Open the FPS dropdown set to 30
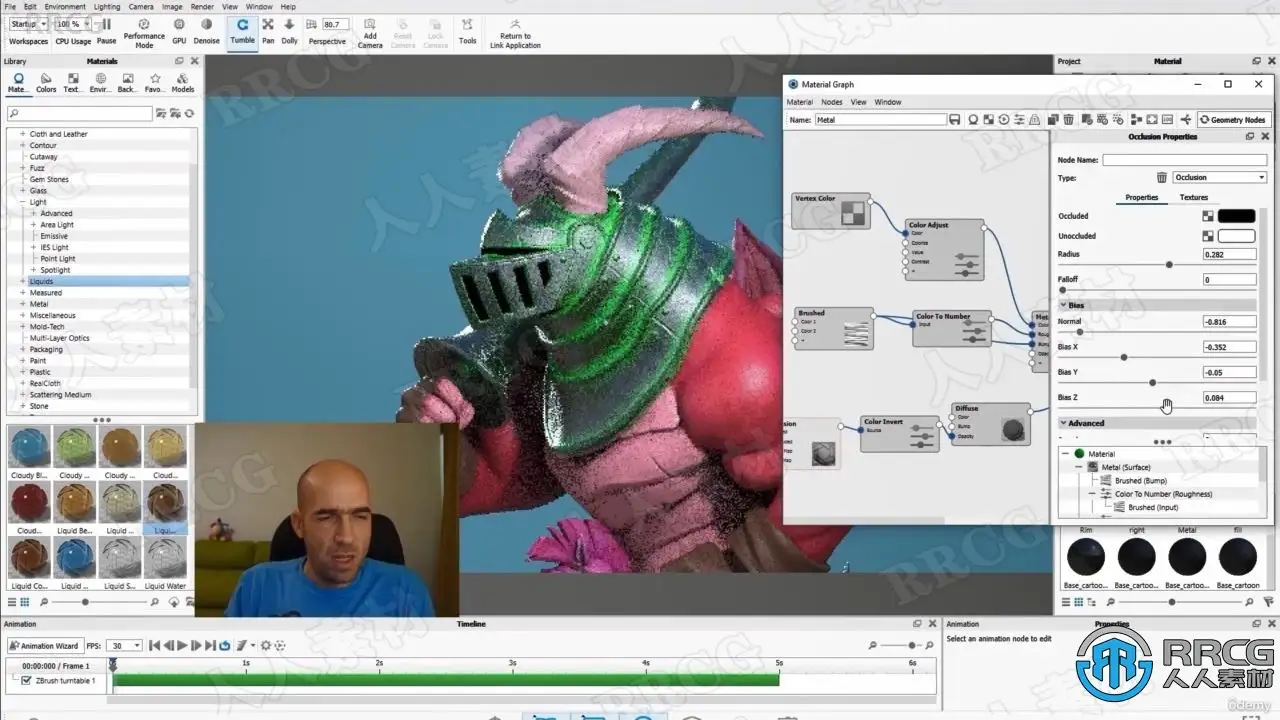Viewport: 1280px width, 720px height. (125, 646)
